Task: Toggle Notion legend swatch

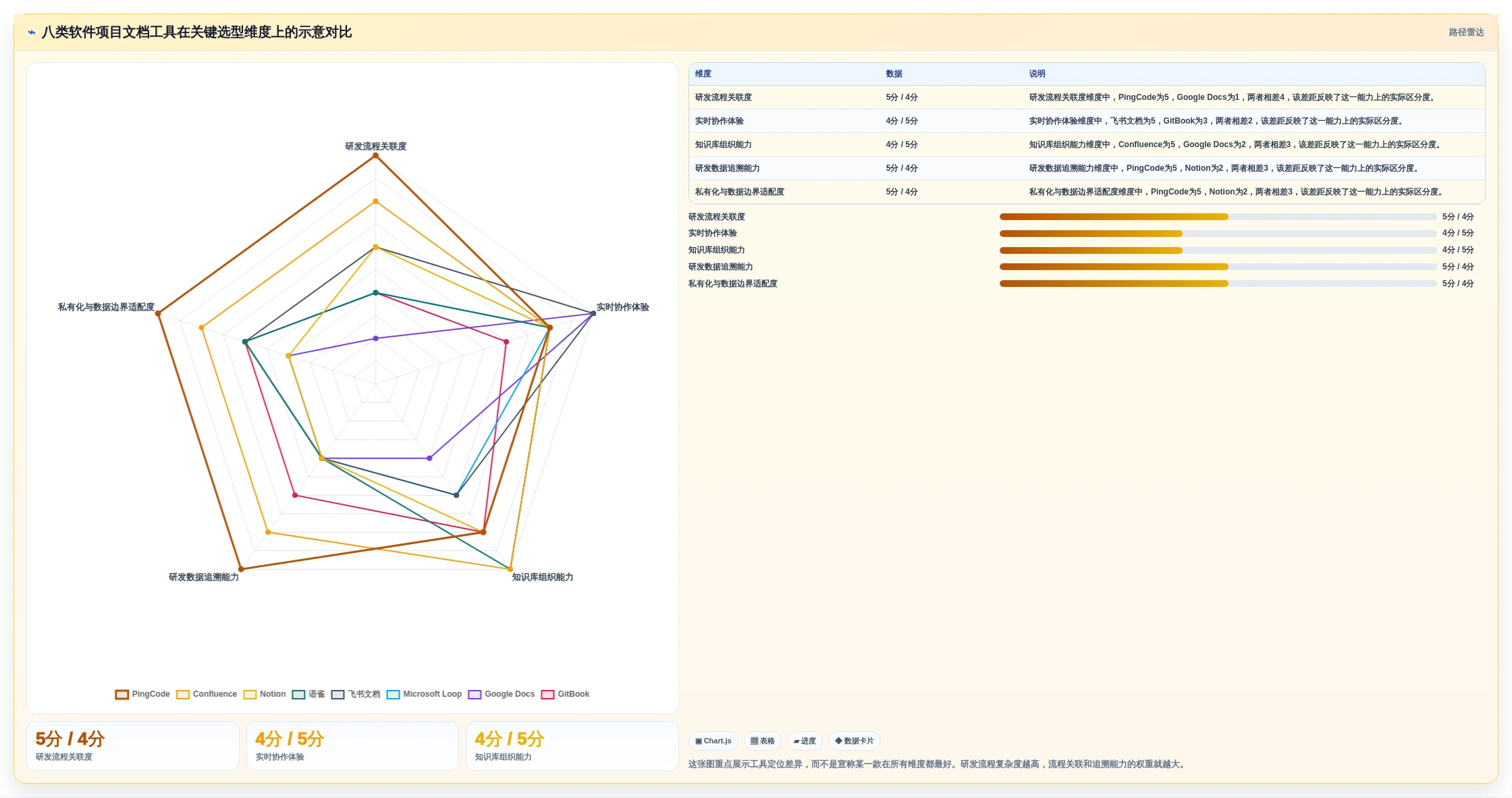Action: 250,694
